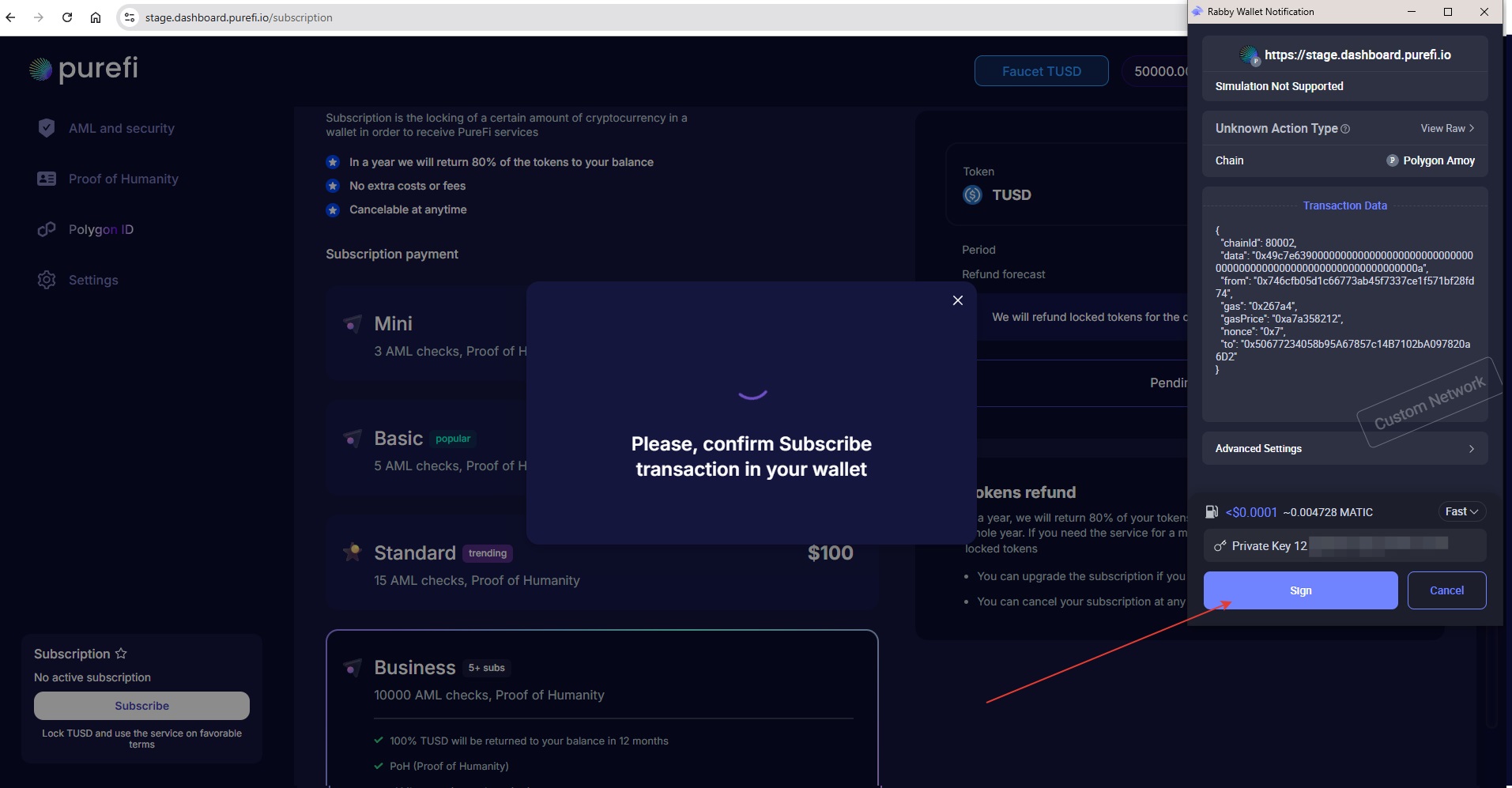This screenshot has width=1512, height=788.
Task: Click the browser home icon
Action: (x=96, y=17)
